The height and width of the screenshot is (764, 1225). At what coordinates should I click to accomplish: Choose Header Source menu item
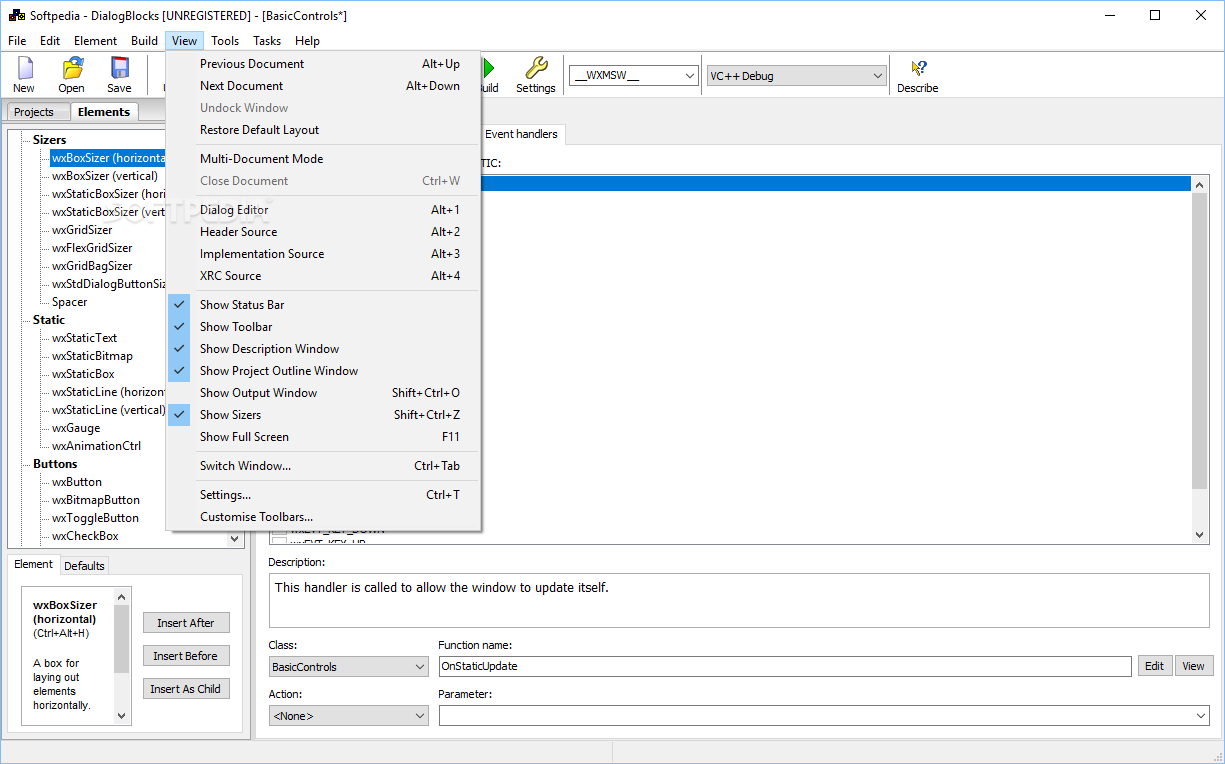click(324, 232)
